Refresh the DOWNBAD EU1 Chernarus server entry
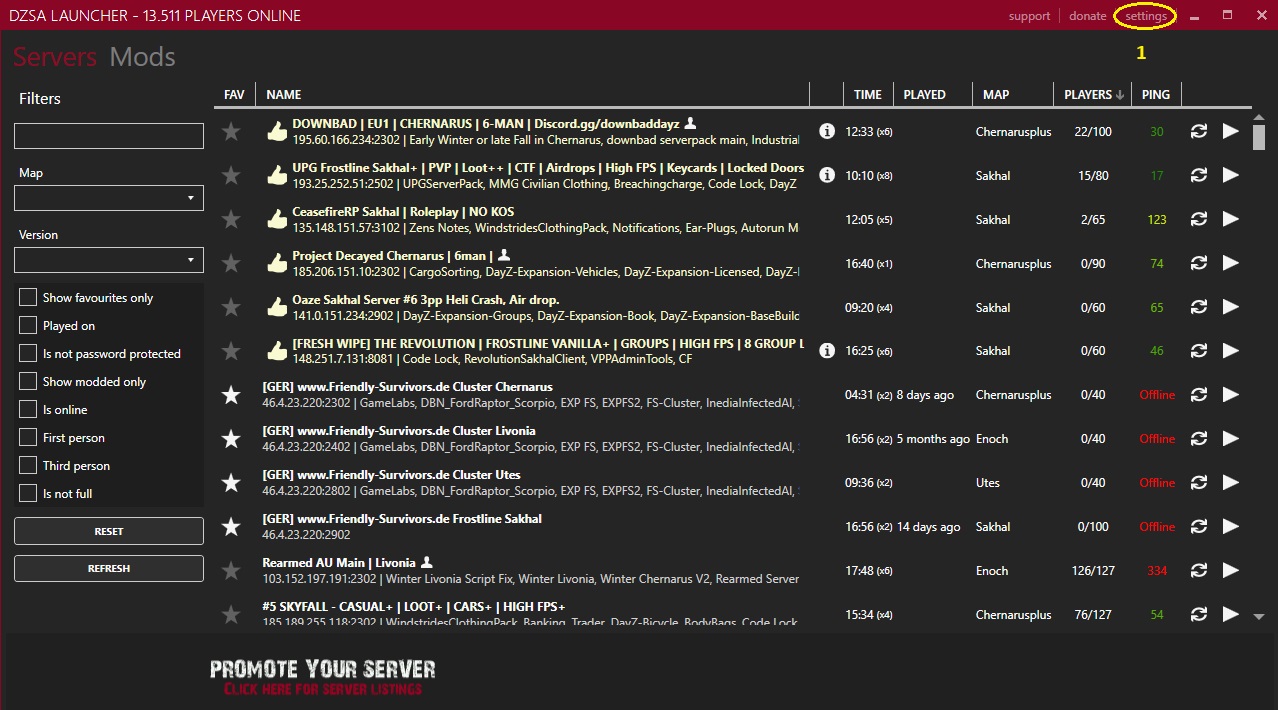This screenshot has width=1278, height=710. tap(1198, 131)
